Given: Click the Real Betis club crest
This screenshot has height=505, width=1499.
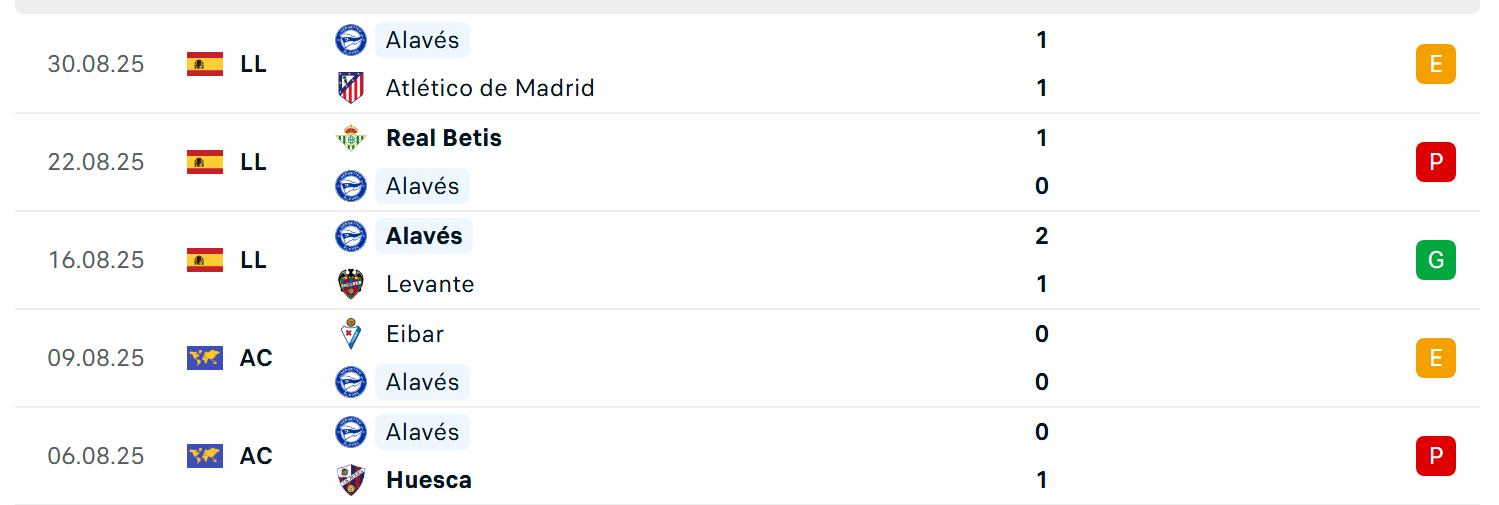Looking at the screenshot, I should 351,138.
